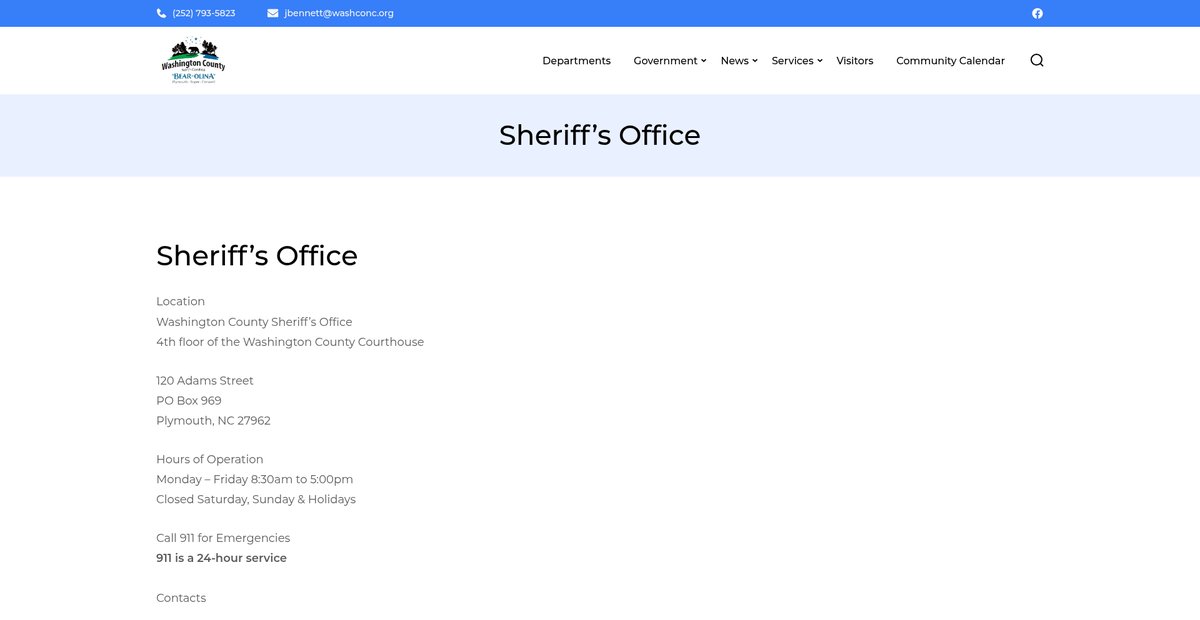
Task: Click the 'Hours of Operation' label
Action: click(x=210, y=460)
